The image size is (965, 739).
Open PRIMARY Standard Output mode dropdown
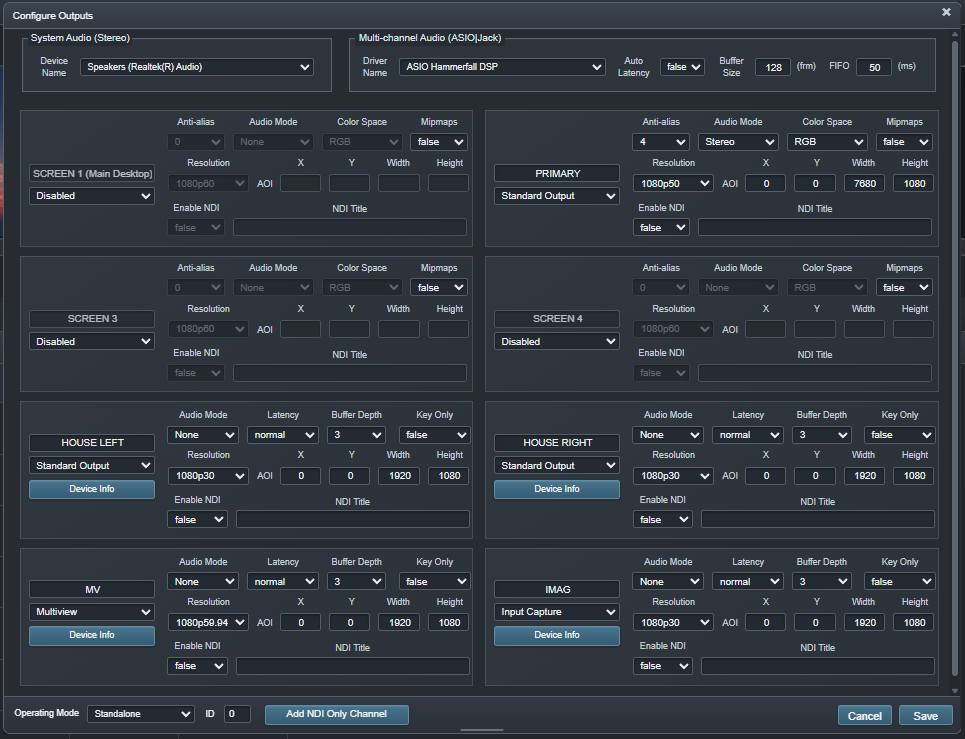tap(557, 196)
